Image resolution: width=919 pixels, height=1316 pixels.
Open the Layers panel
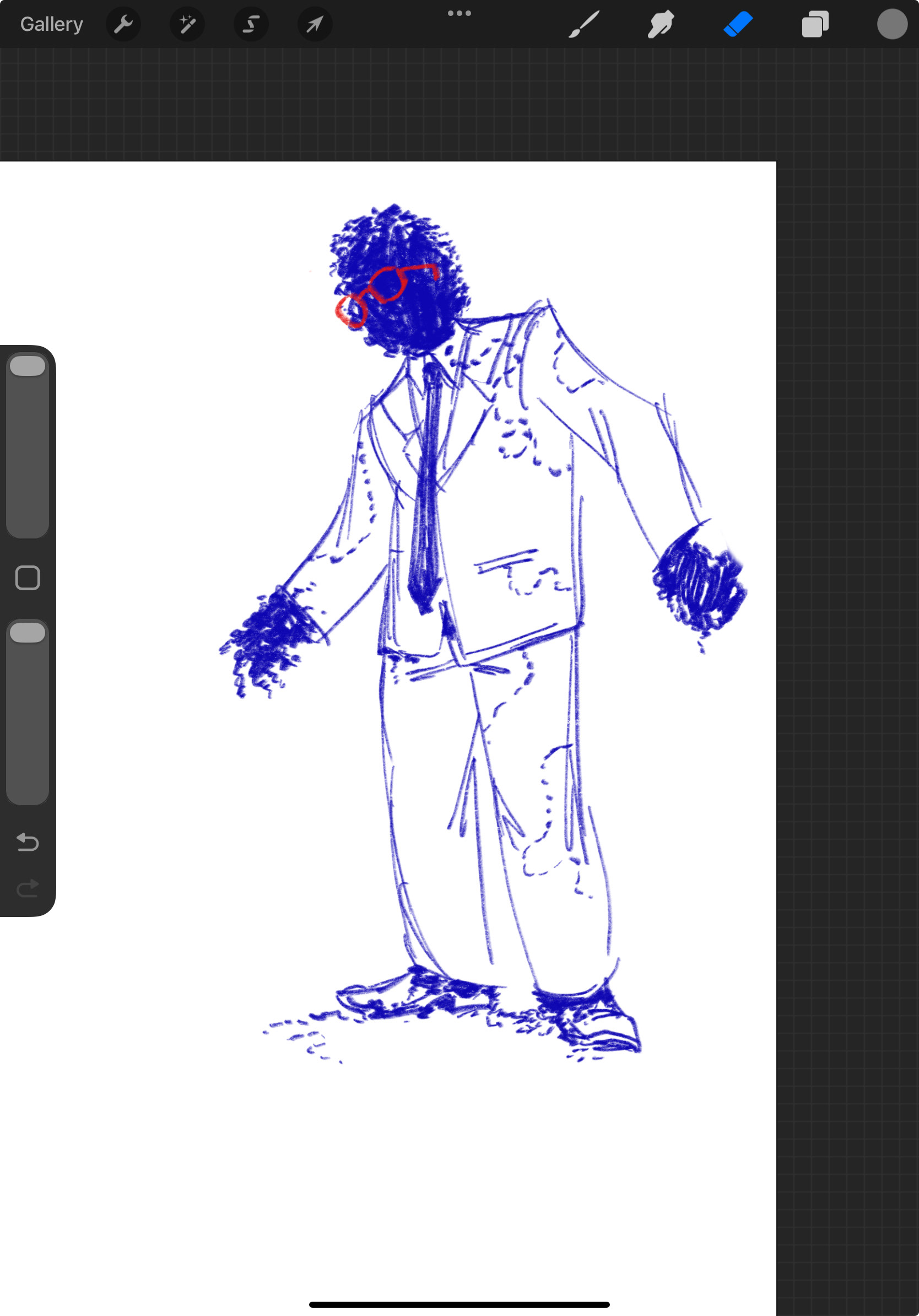tap(815, 24)
